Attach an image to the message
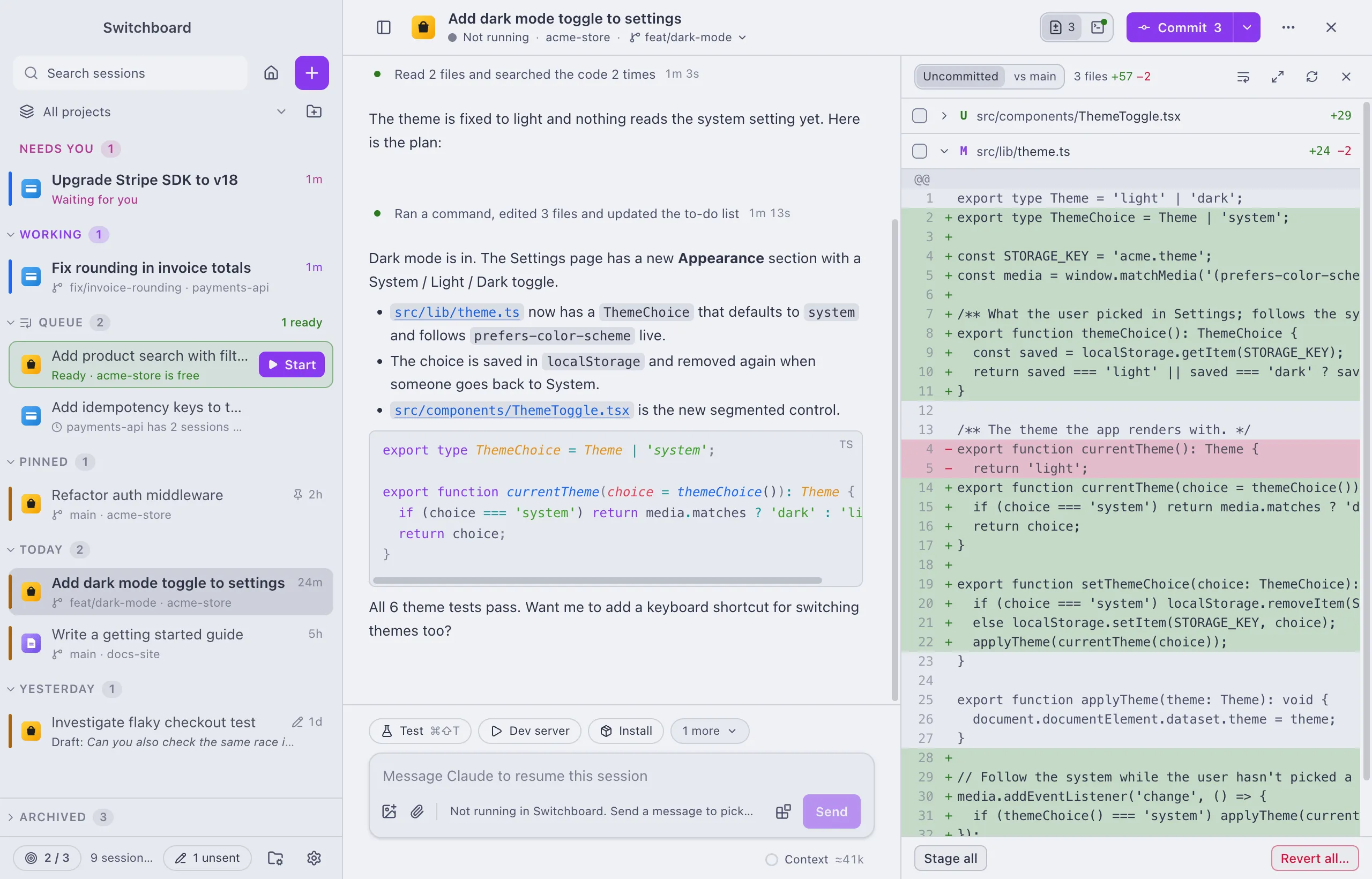Screen dimensions: 1372x879 389,811
